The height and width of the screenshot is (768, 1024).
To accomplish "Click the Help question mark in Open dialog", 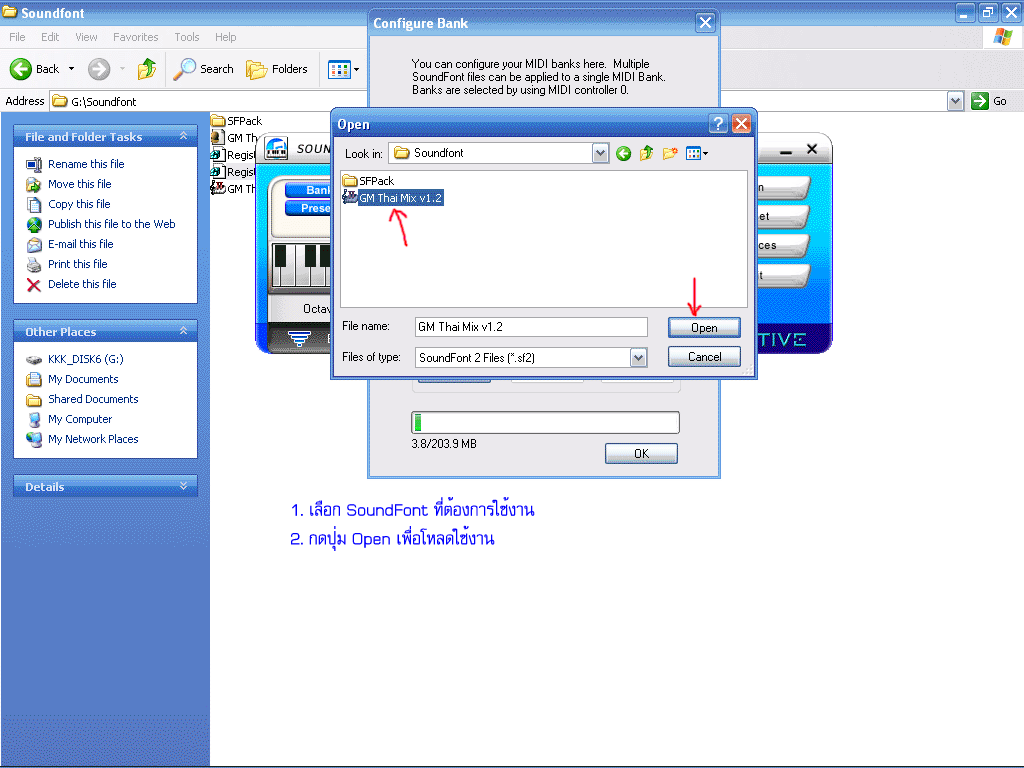I will [718, 124].
